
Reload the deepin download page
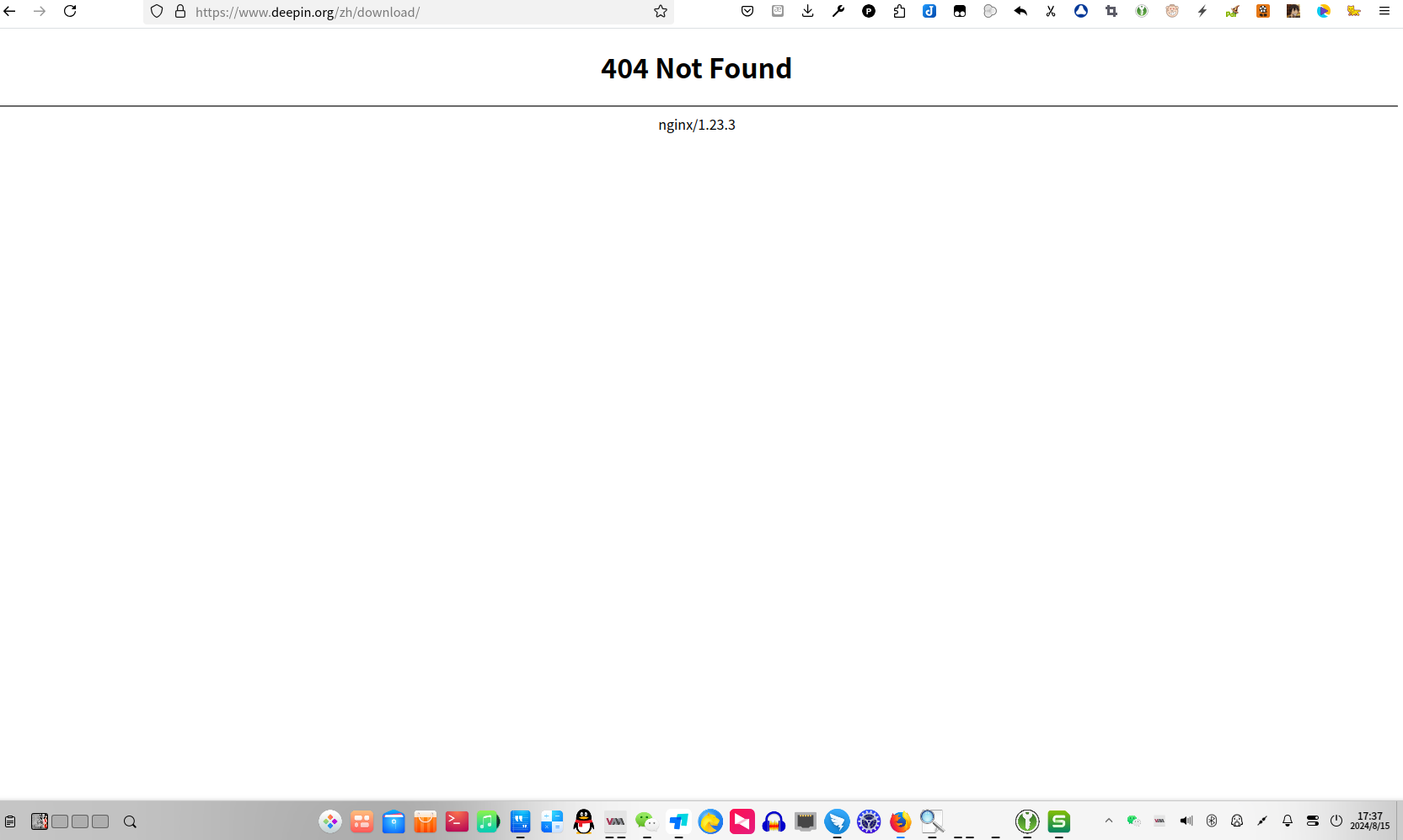(x=71, y=12)
